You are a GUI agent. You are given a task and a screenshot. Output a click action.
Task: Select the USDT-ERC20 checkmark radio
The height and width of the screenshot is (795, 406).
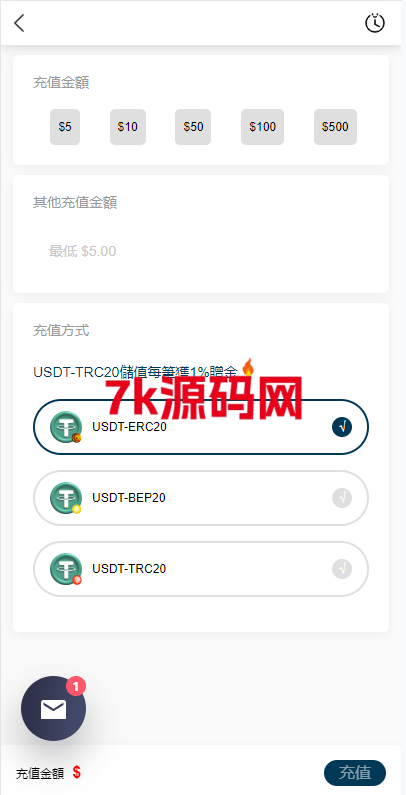pos(342,427)
